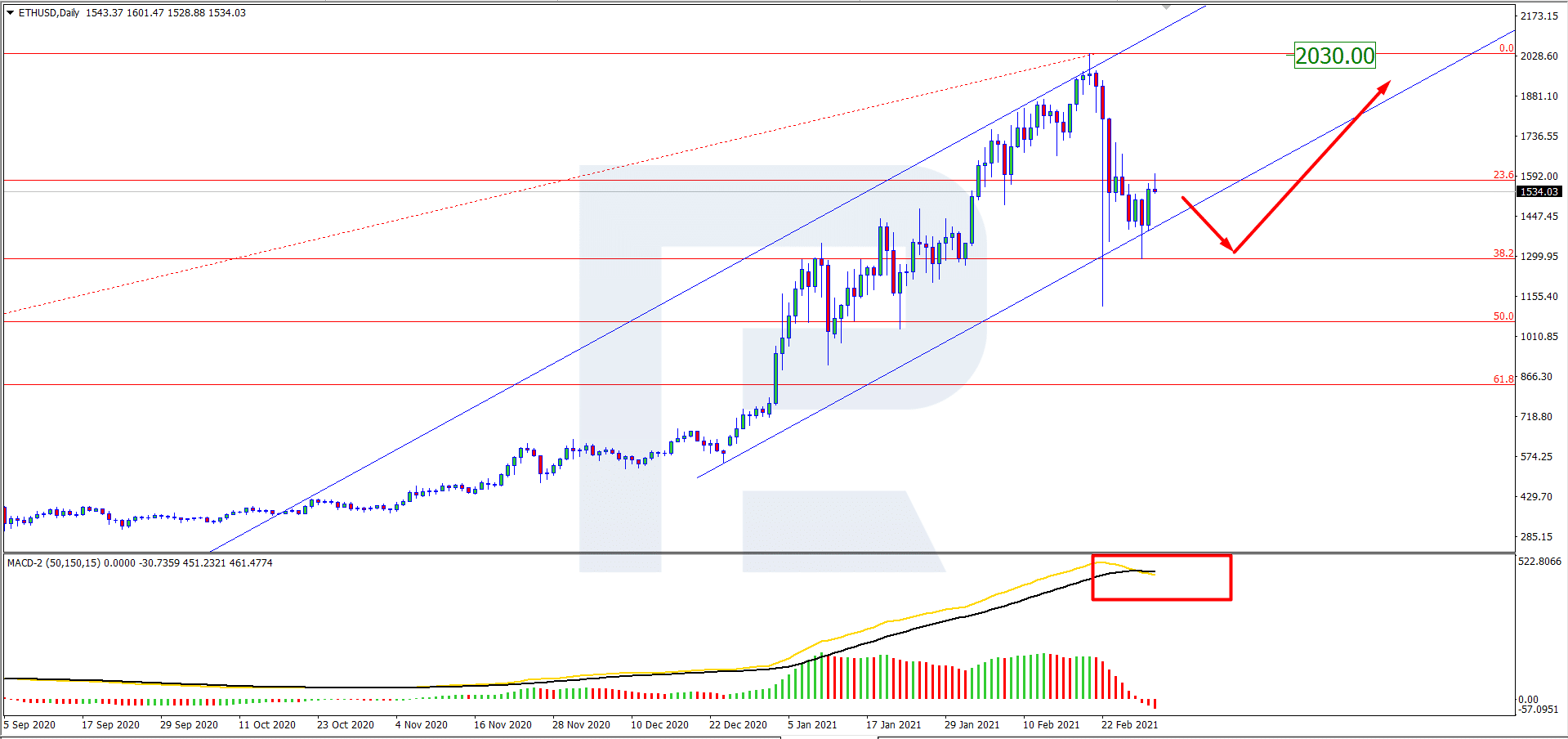Click the 1592.00 price scale label
Screen dimensions: 1568x739
point(1539,177)
